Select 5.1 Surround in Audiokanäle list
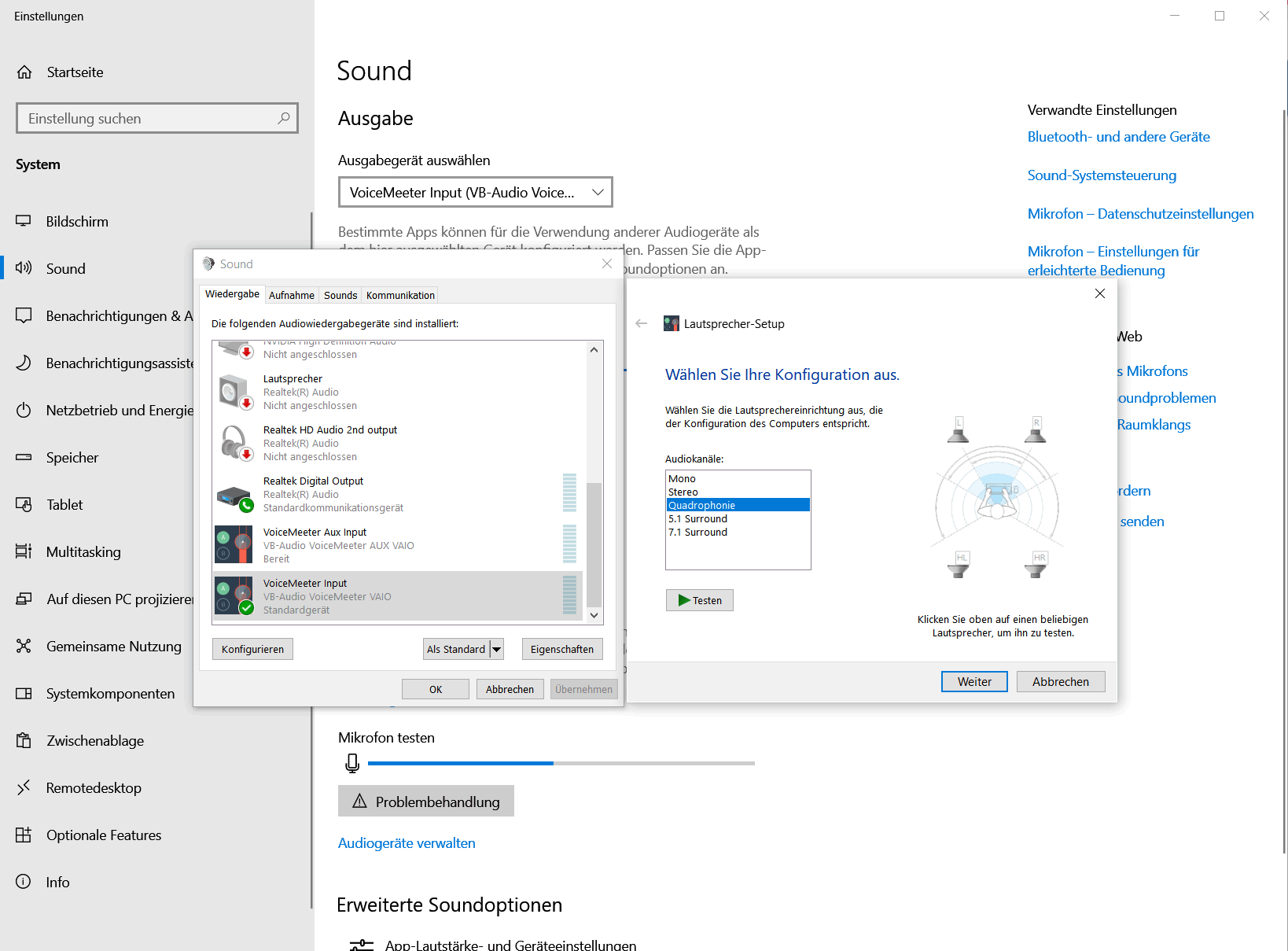Screen dimensions: 1288x951 tap(738, 518)
